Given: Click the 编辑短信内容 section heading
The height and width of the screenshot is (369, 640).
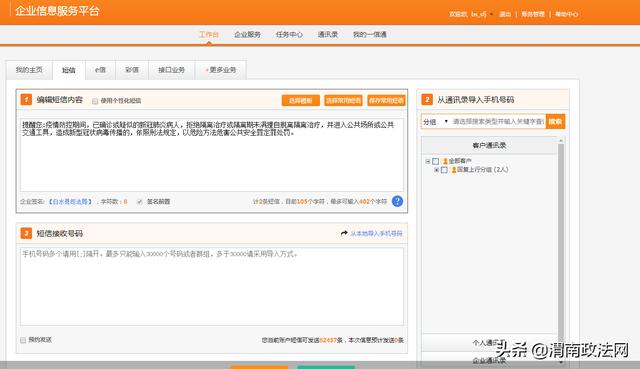Looking at the screenshot, I should coord(60,100).
